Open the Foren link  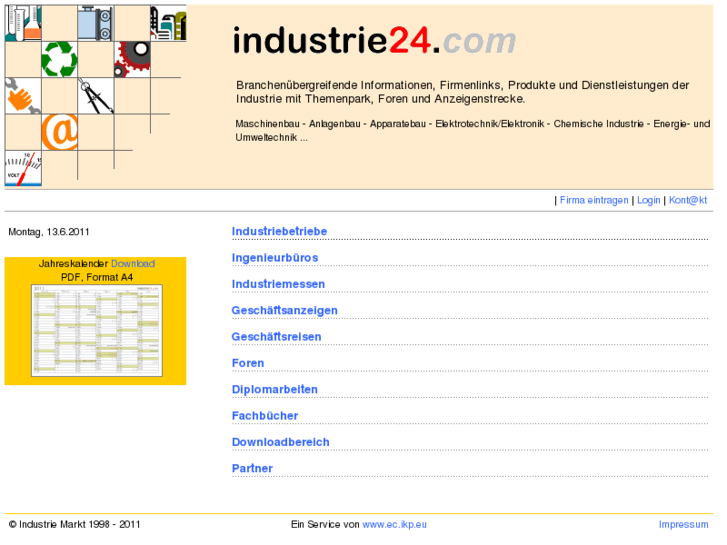(x=248, y=363)
